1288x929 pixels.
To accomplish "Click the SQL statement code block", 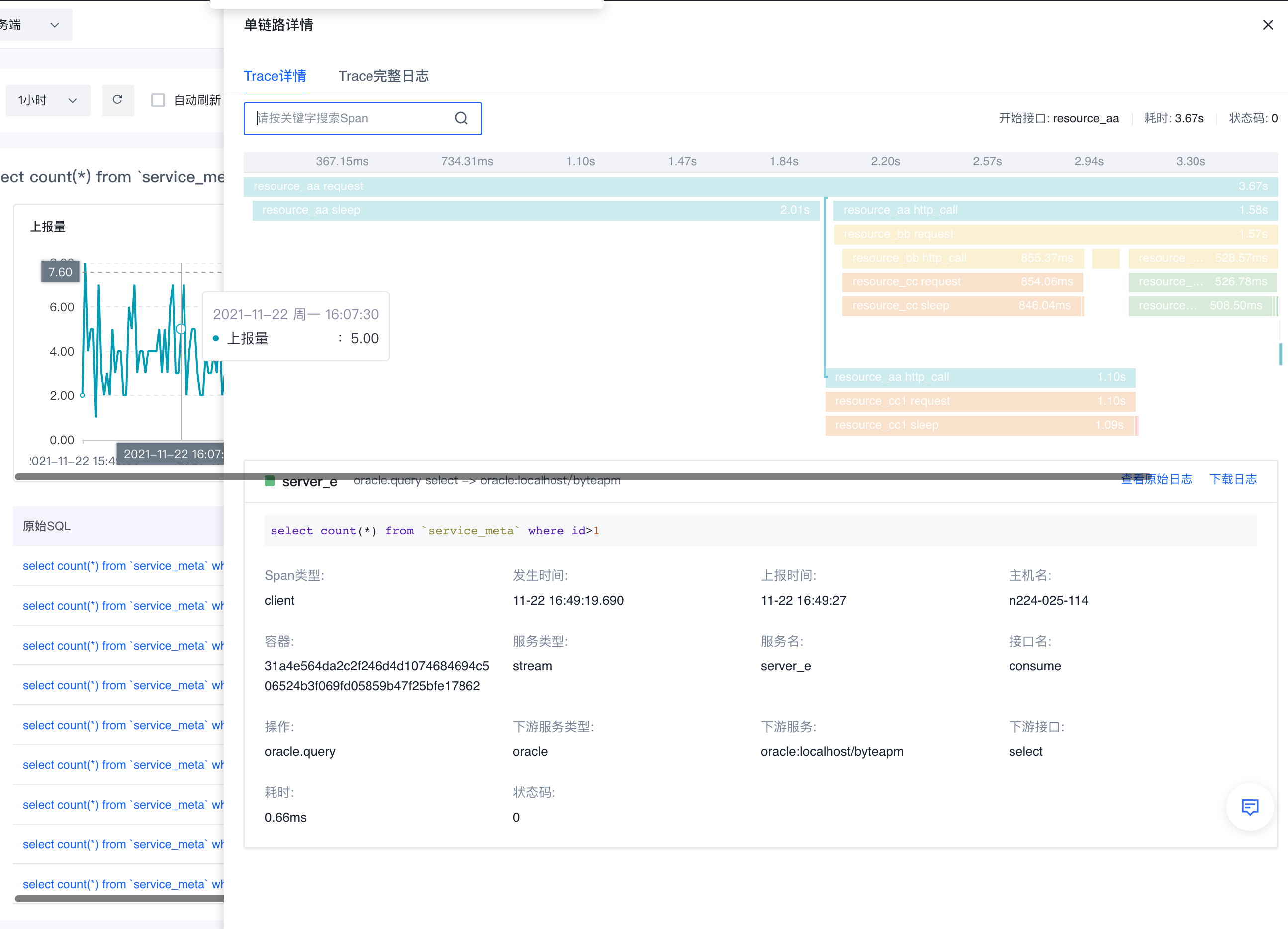I will [760, 530].
